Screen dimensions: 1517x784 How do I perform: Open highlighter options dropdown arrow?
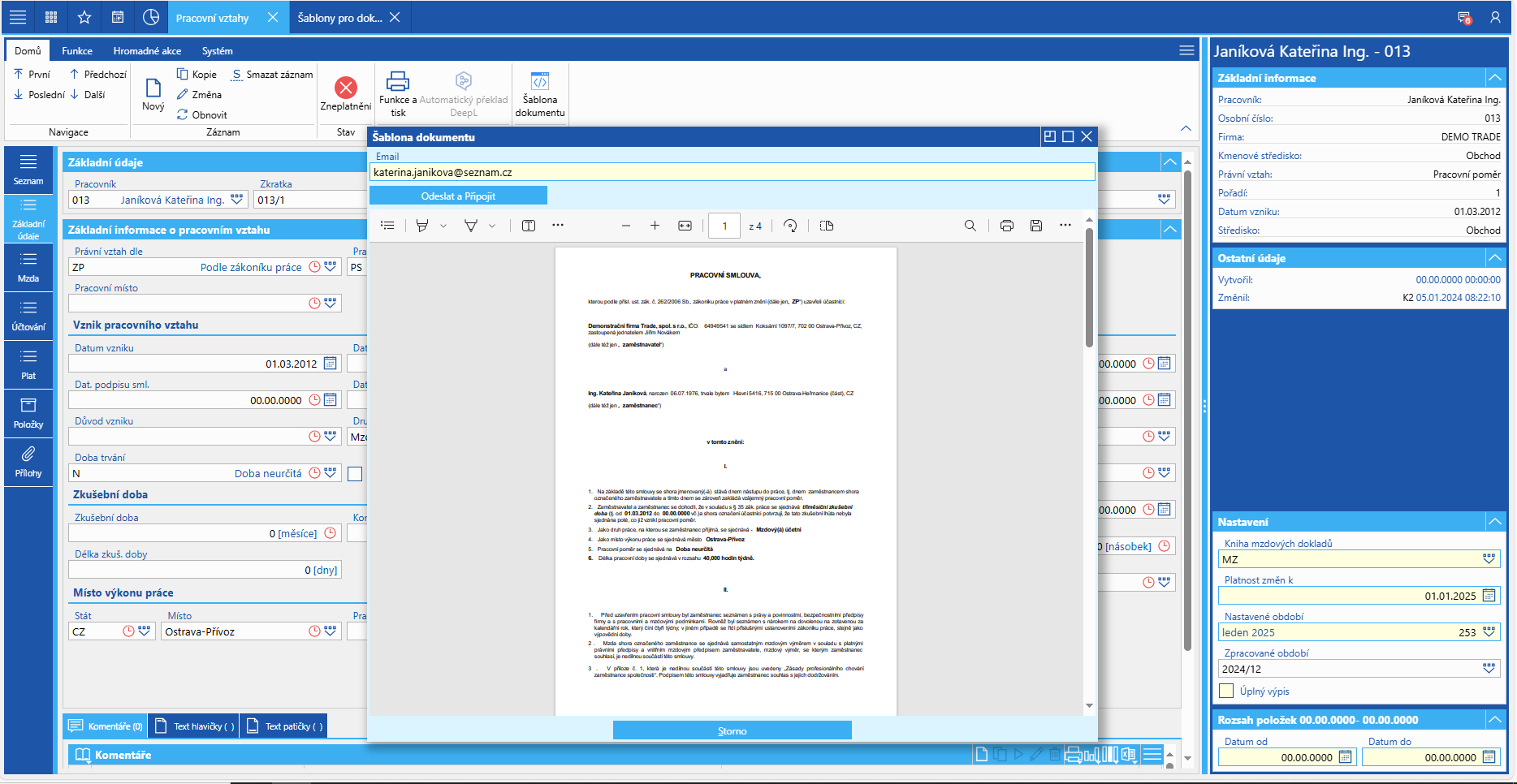click(x=443, y=226)
